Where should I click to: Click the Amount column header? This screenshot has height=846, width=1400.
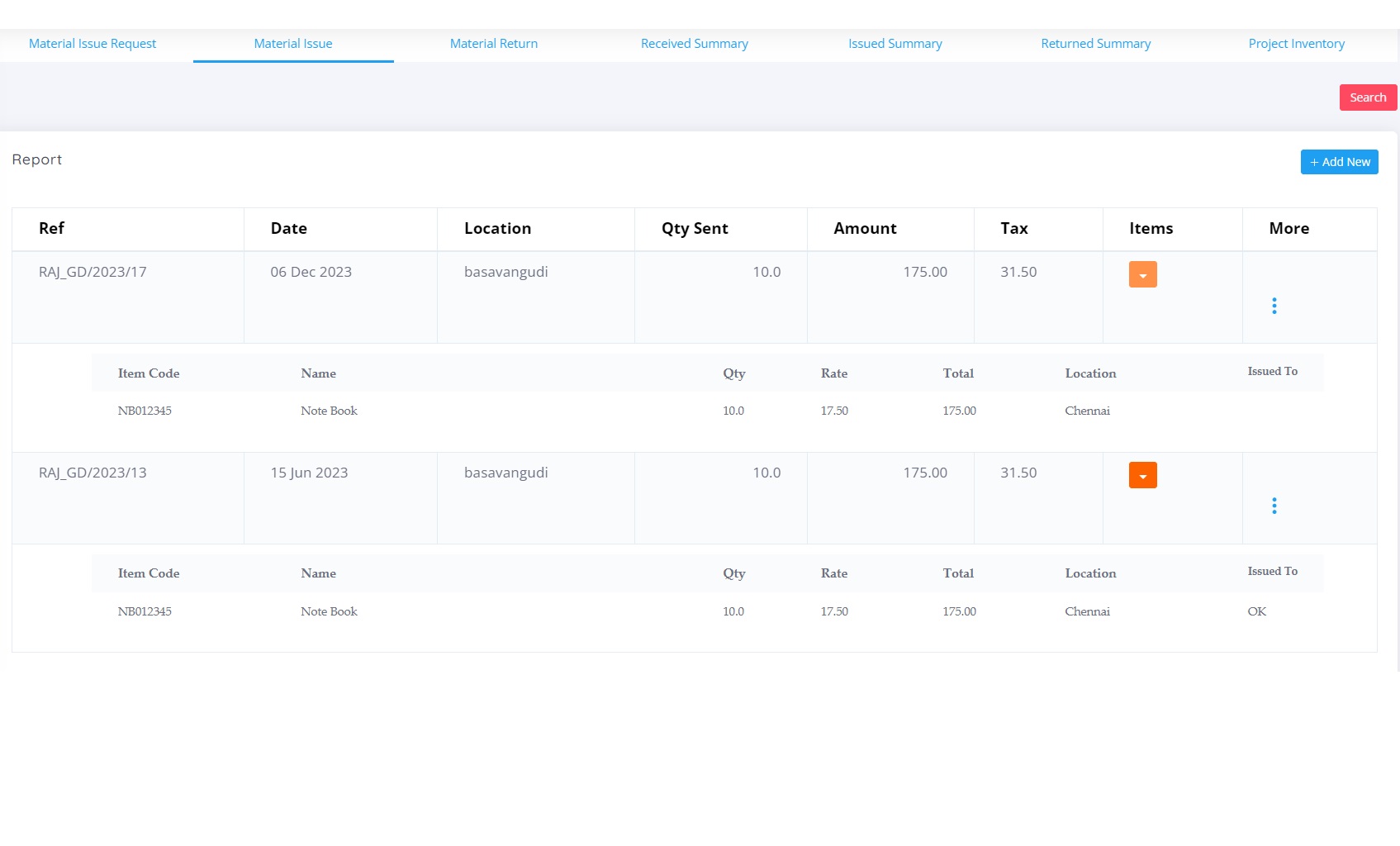pyautogui.click(x=865, y=229)
